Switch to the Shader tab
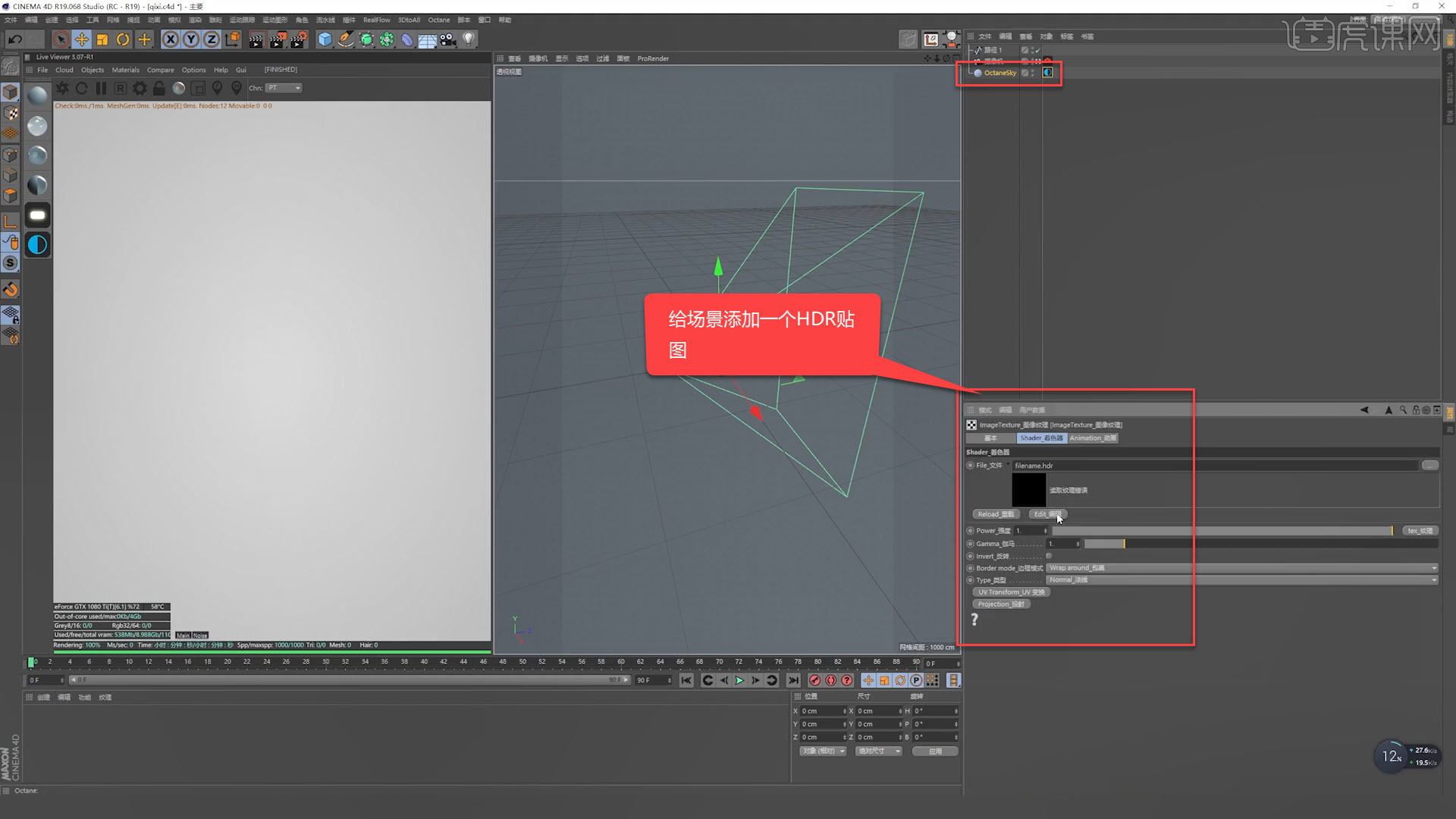 pos(1041,438)
